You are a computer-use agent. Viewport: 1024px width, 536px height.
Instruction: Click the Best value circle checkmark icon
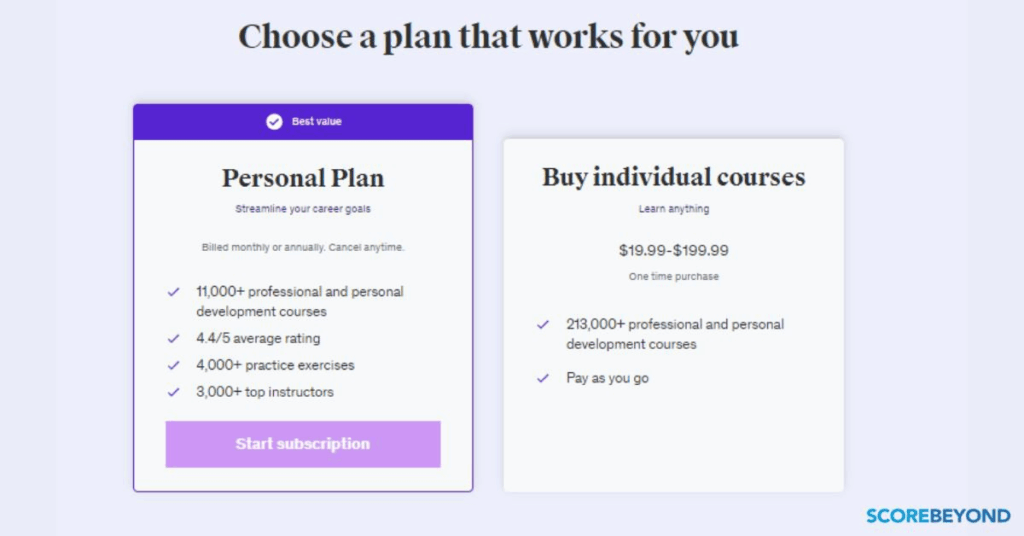coord(274,122)
